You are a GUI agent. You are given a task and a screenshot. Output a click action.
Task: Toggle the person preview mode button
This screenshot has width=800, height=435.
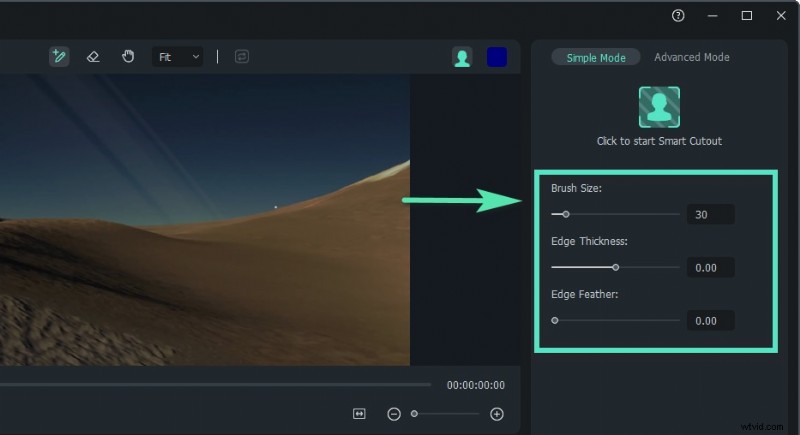[462, 57]
